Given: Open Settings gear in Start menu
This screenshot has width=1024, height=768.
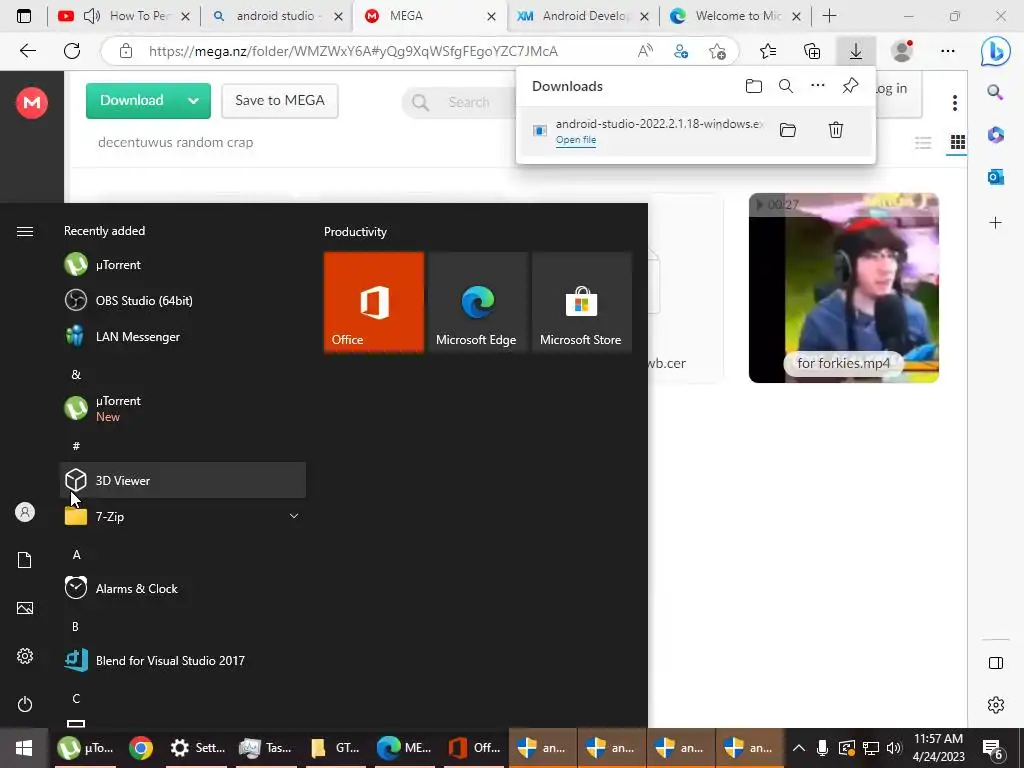Looking at the screenshot, I should (x=25, y=656).
